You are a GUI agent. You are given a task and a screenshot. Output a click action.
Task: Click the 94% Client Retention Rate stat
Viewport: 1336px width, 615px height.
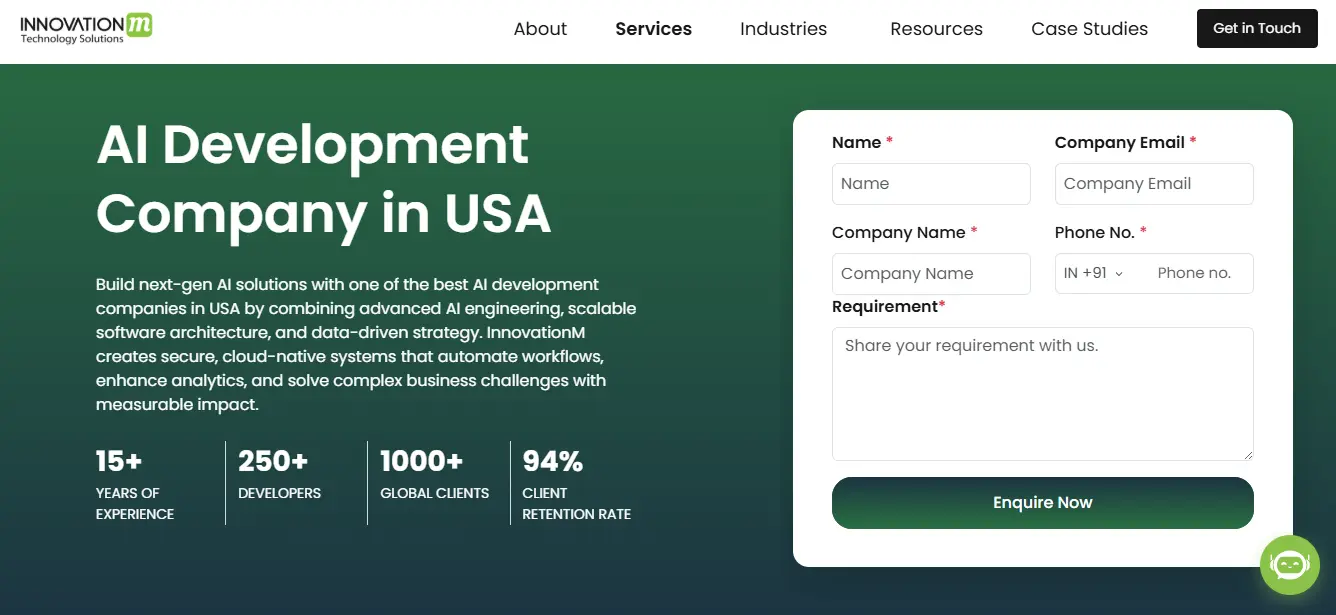pyautogui.click(x=577, y=484)
